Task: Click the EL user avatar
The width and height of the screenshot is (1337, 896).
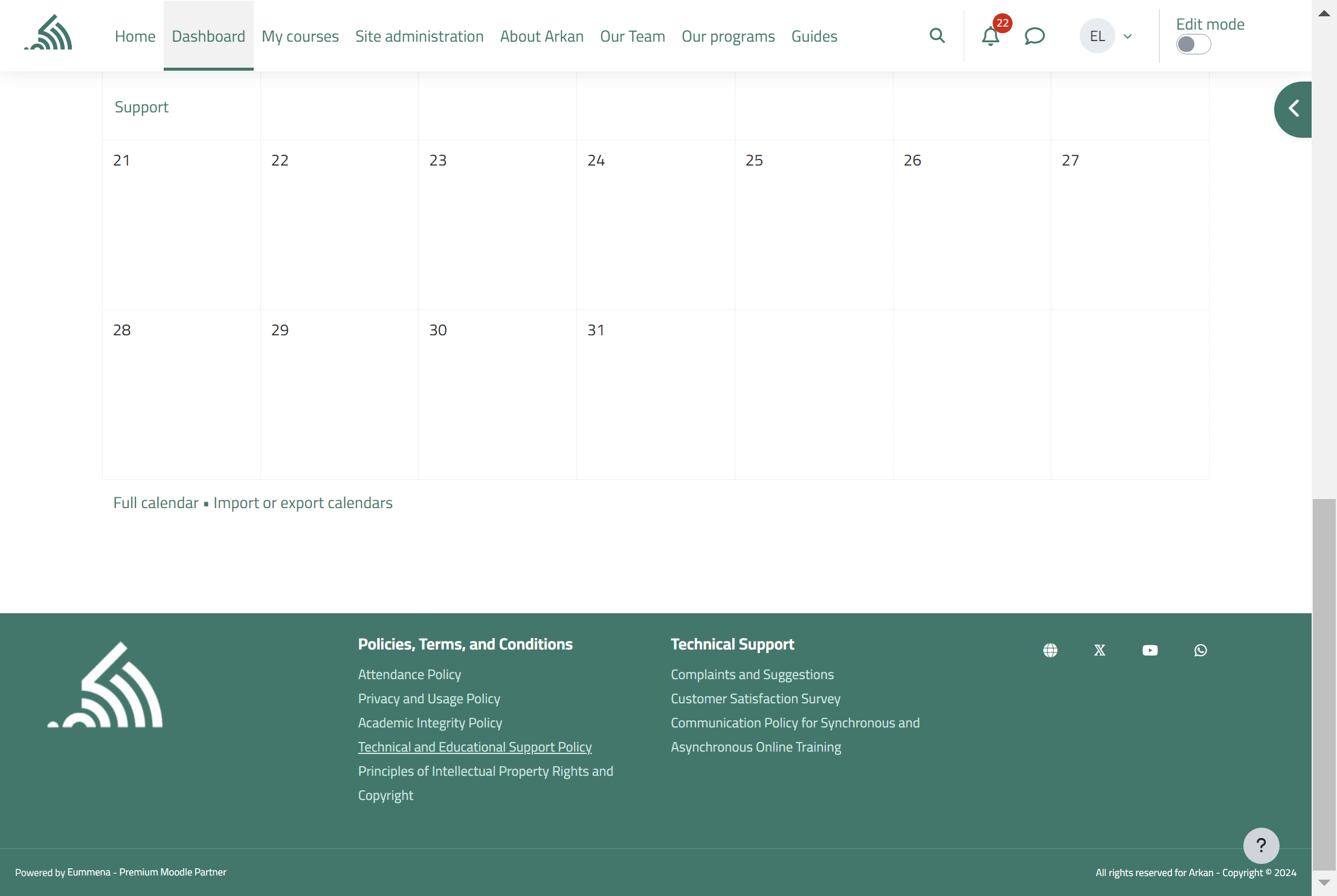Action: coord(1097,36)
